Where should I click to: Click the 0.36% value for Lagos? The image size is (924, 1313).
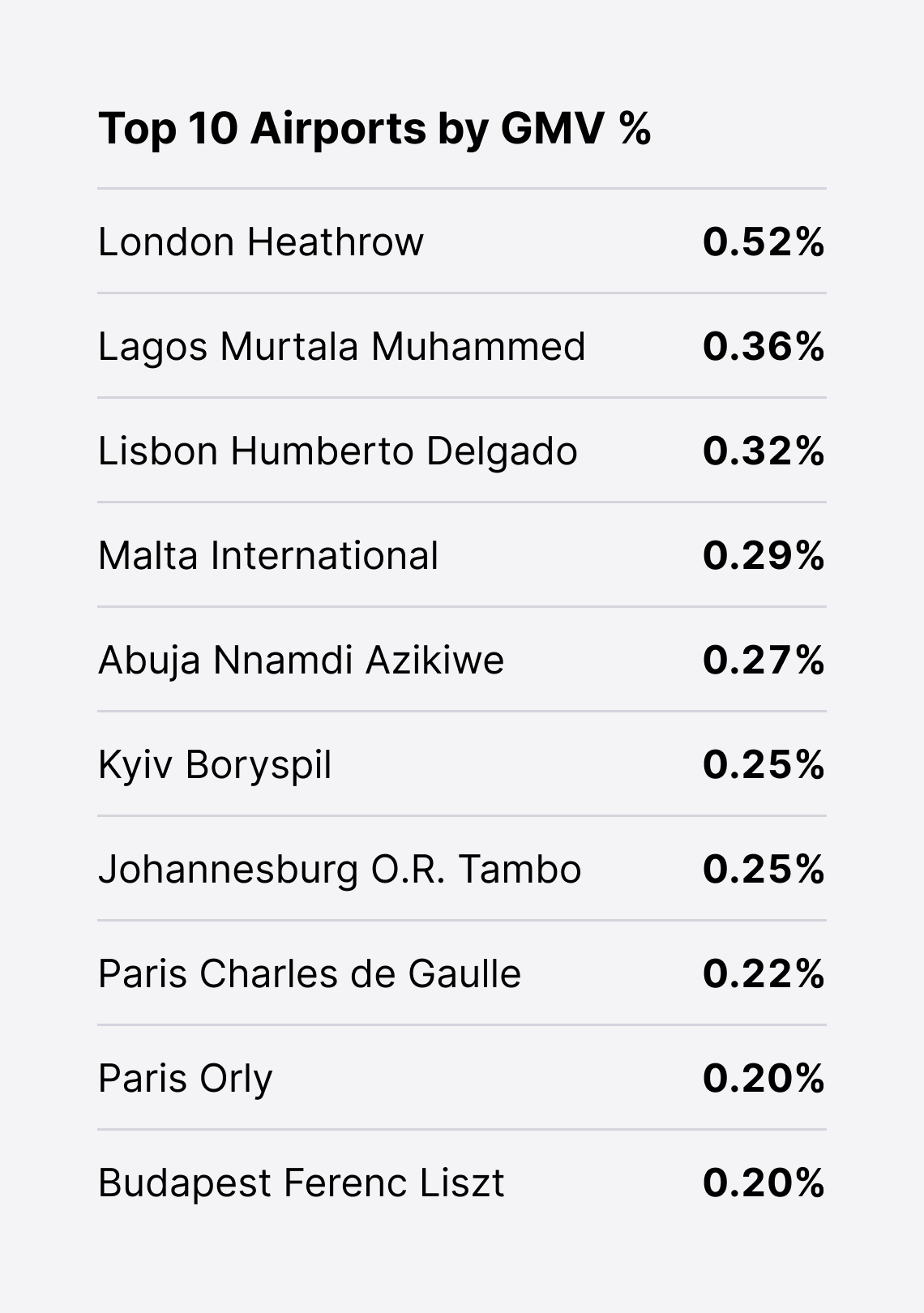click(764, 346)
